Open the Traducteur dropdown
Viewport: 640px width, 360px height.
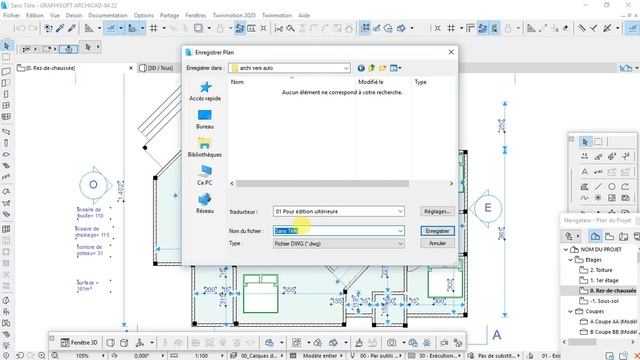400,211
